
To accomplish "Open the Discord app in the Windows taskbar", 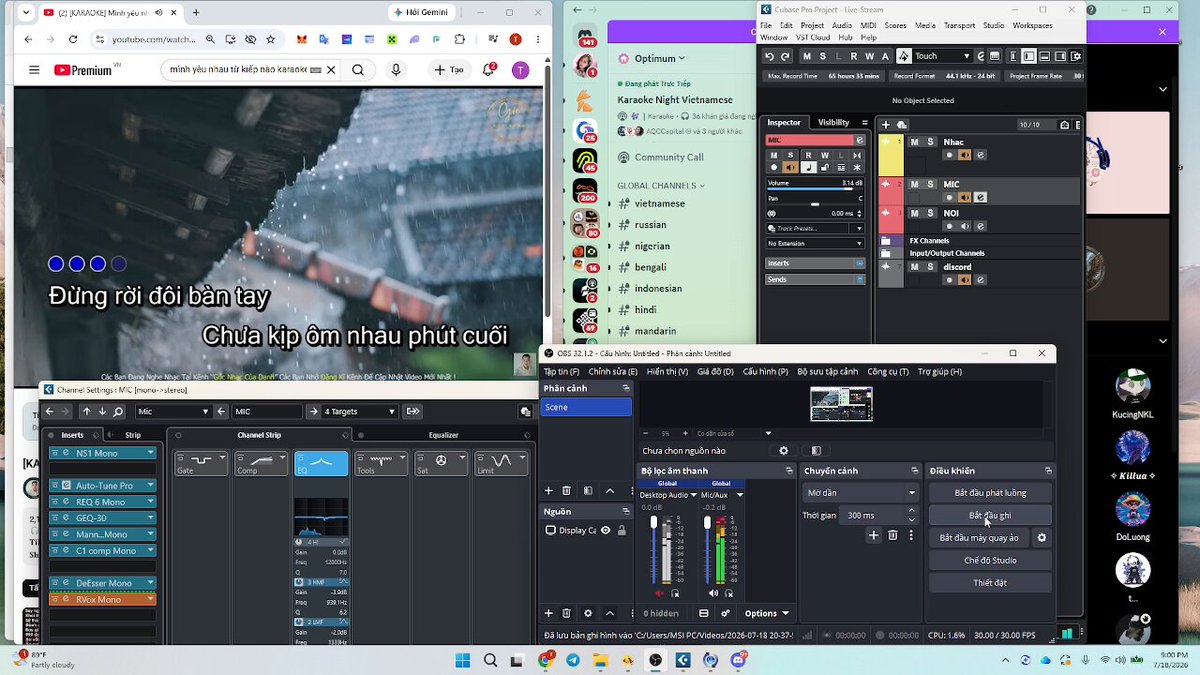I will (738, 660).
